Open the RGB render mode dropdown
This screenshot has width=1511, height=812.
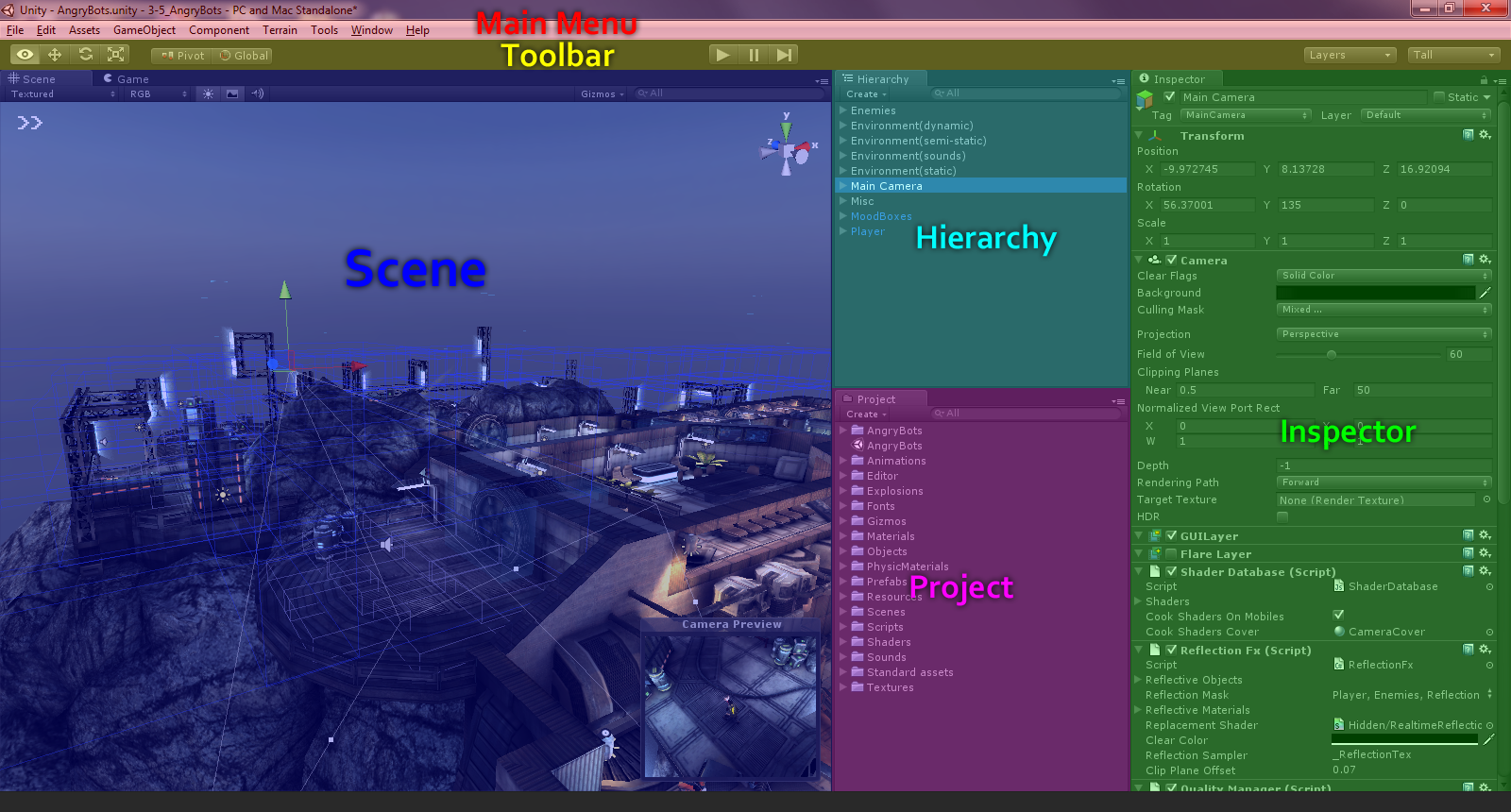point(159,94)
